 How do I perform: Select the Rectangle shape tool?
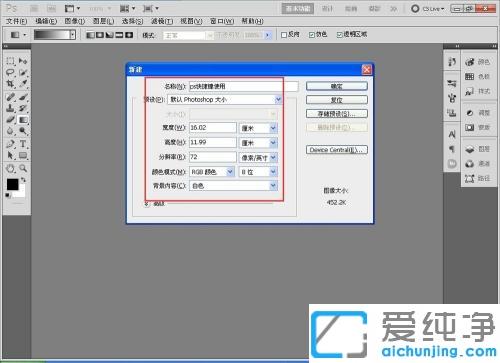click(23, 155)
